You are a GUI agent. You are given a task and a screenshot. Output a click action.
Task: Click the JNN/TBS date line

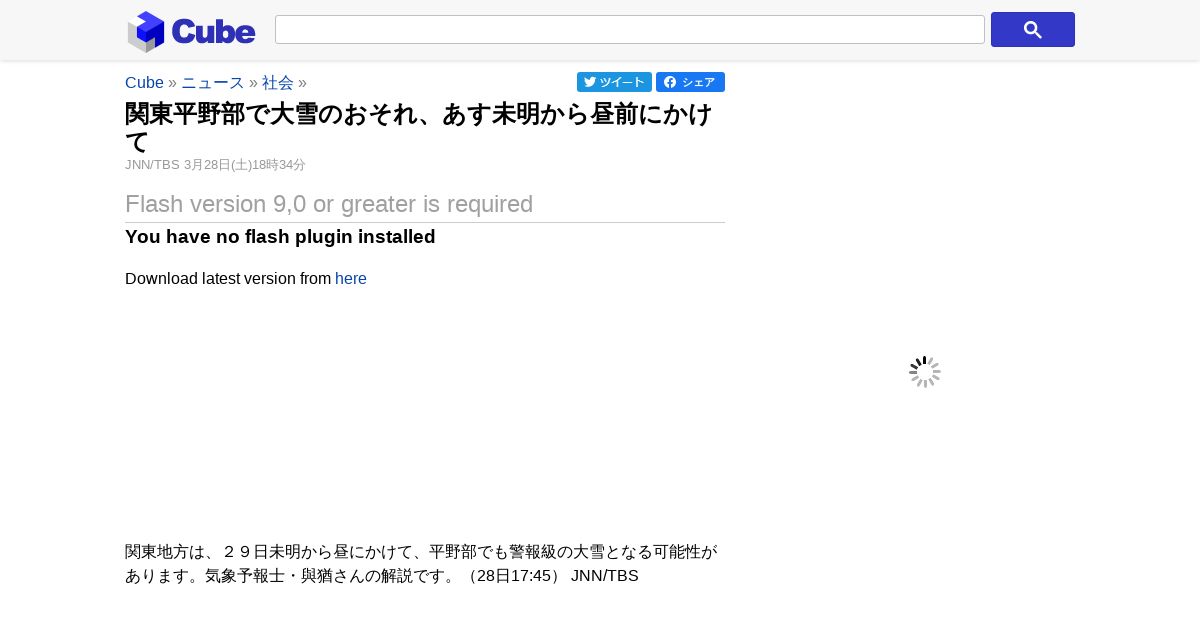click(215, 165)
